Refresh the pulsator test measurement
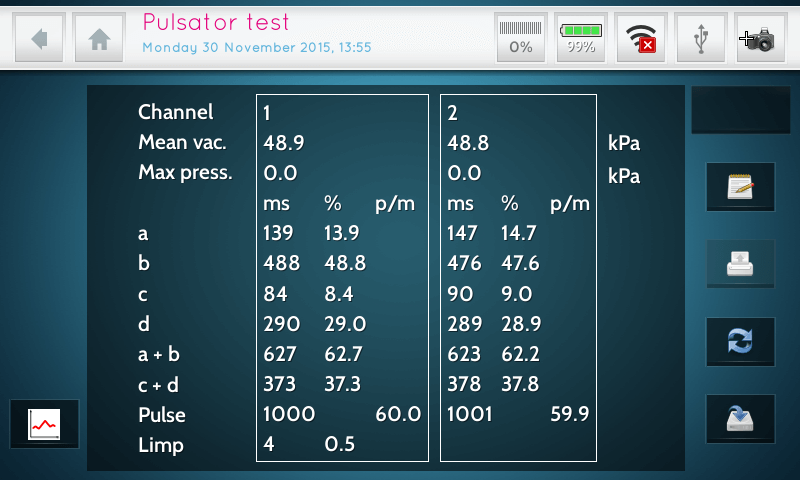The width and height of the screenshot is (800, 480). [740, 342]
